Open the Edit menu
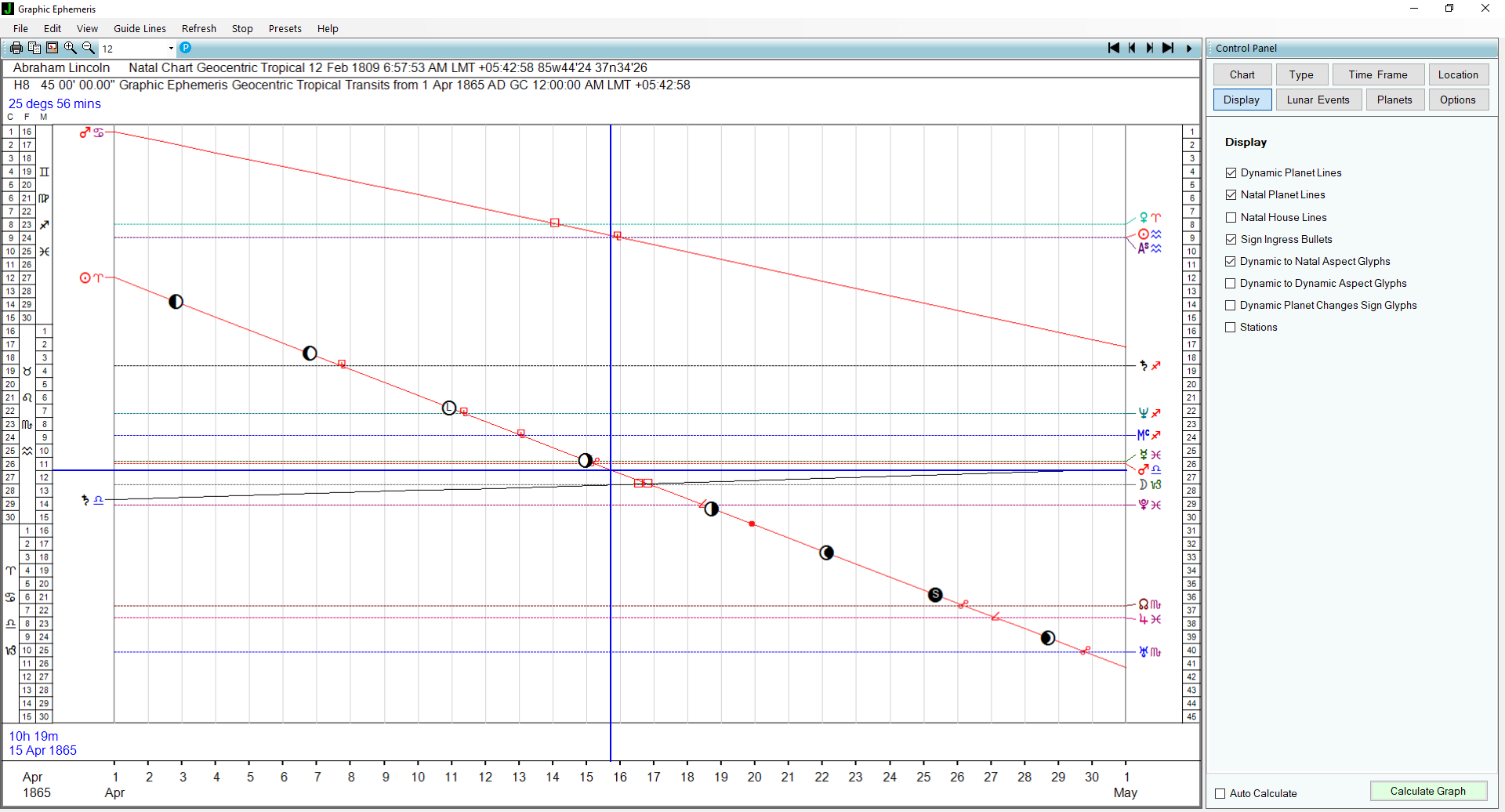 [x=53, y=28]
